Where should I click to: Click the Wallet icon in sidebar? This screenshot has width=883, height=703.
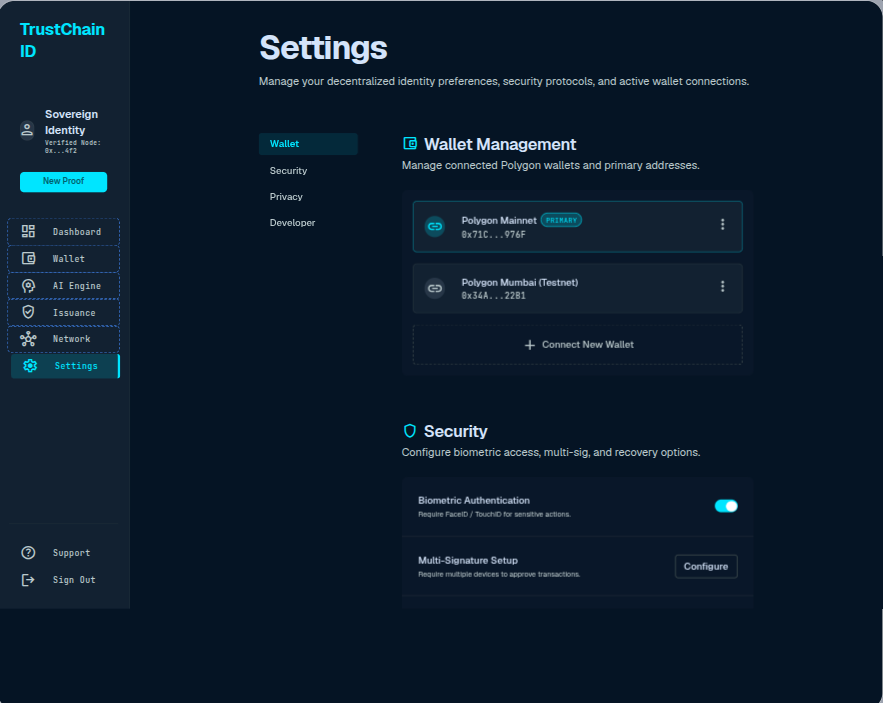28,259
